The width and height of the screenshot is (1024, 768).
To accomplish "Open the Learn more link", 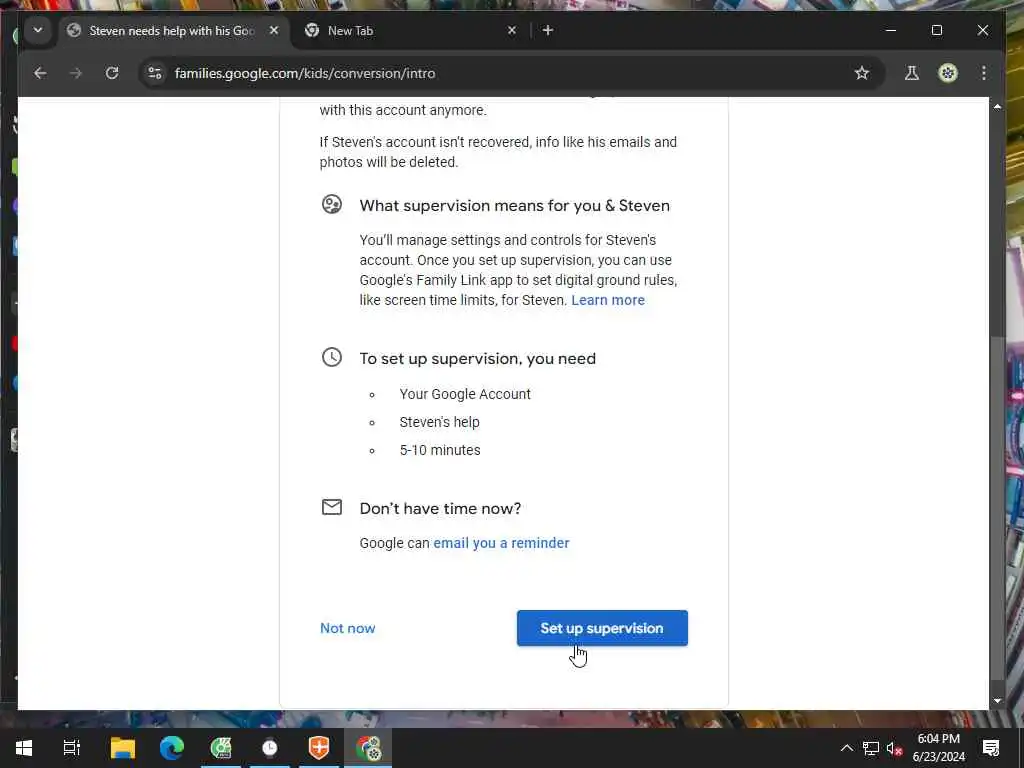I will coord(608,300).
